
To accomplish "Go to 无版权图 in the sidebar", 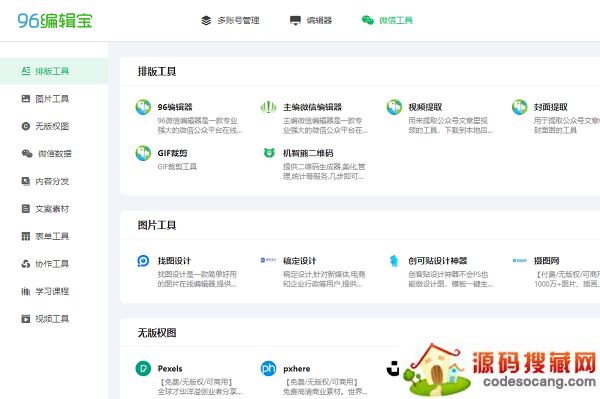I will (52, 126).
